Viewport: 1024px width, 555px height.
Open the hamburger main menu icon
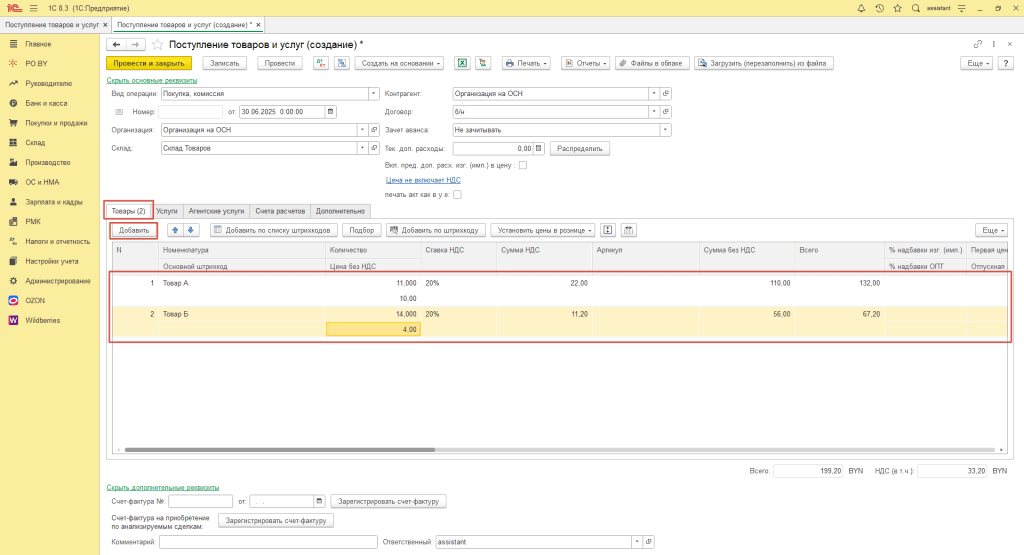pos(33,8)
